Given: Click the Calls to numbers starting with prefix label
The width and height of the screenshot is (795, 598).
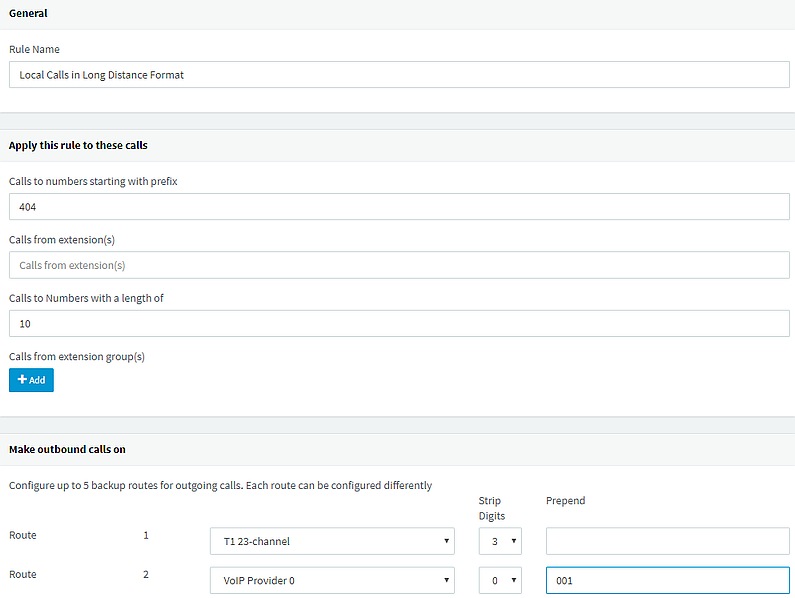Looking at the screenshot, I should (93, 181).
